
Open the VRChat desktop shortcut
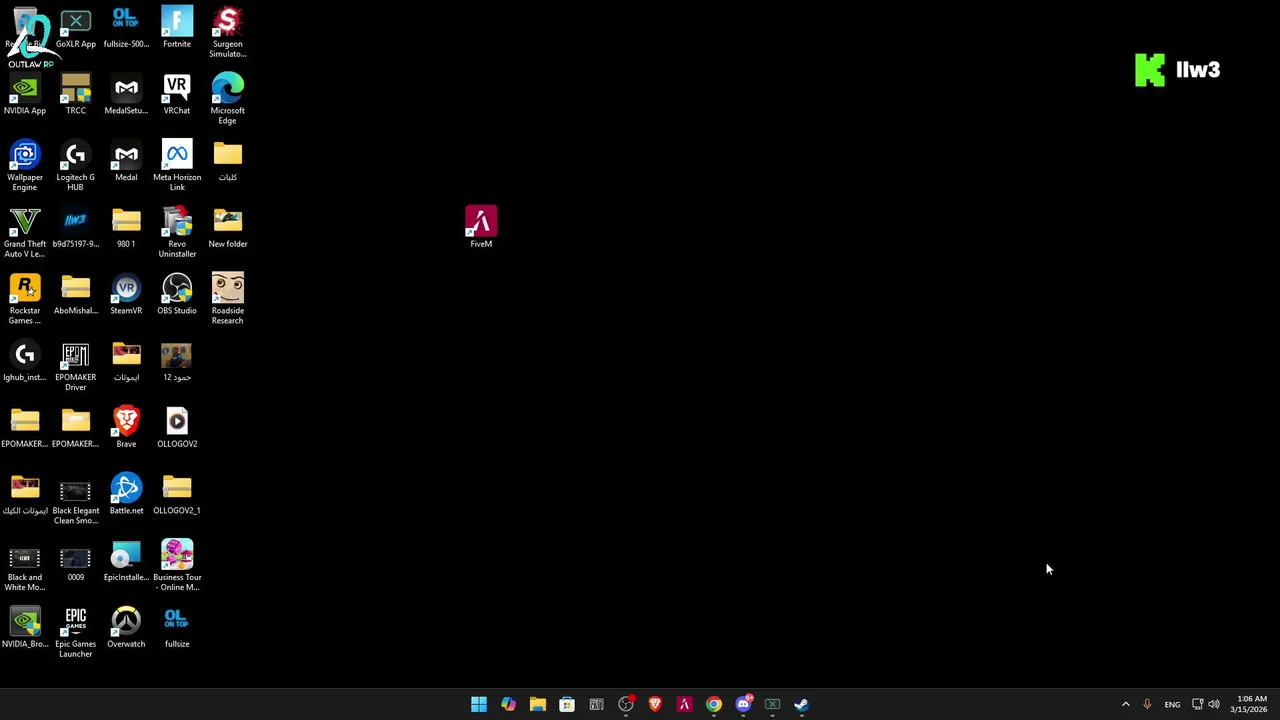177,95
